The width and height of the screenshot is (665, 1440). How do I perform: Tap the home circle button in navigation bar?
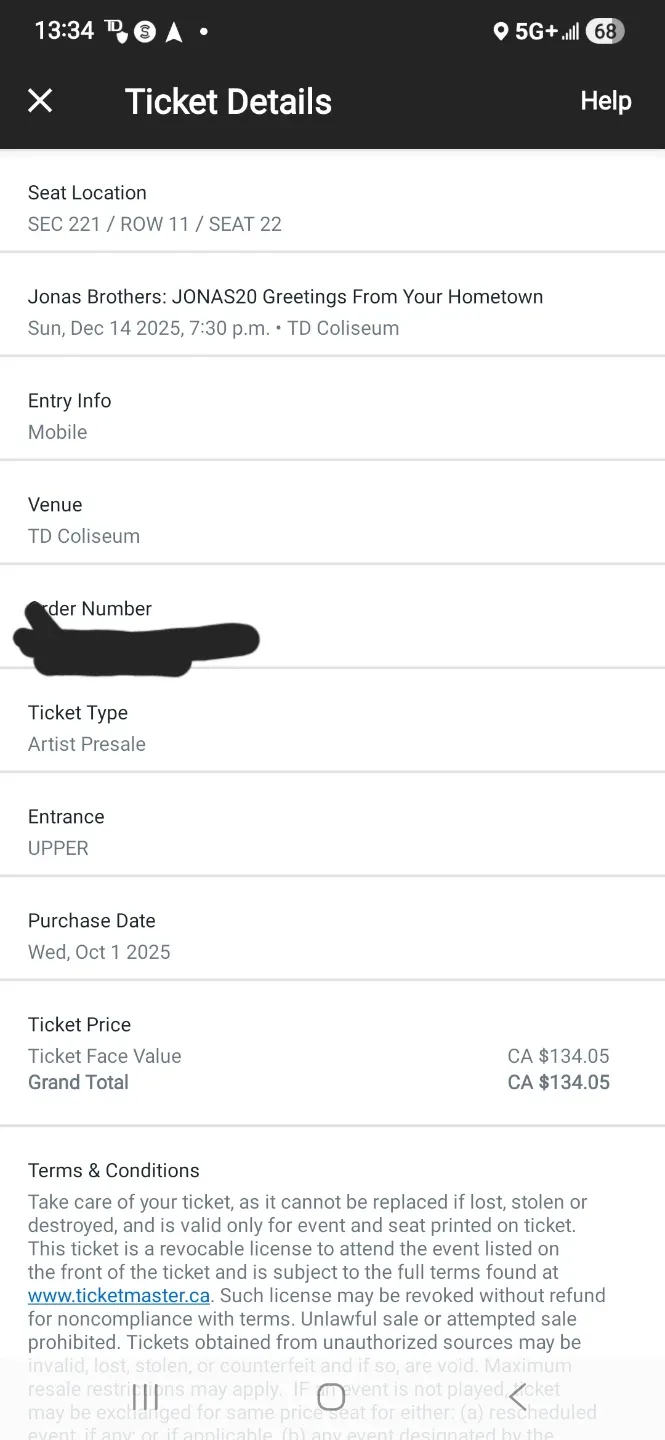tap(331, 1397)
